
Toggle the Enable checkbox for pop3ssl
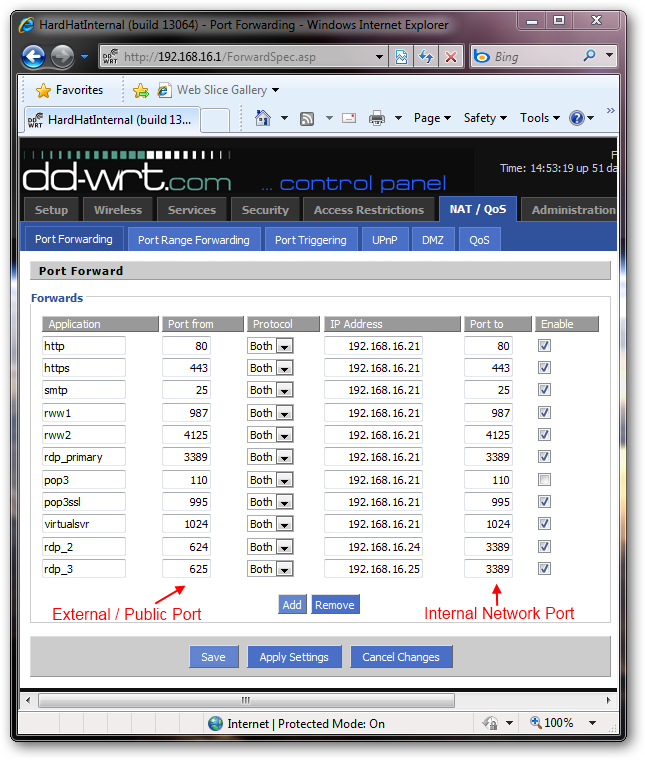click(544, 501)
